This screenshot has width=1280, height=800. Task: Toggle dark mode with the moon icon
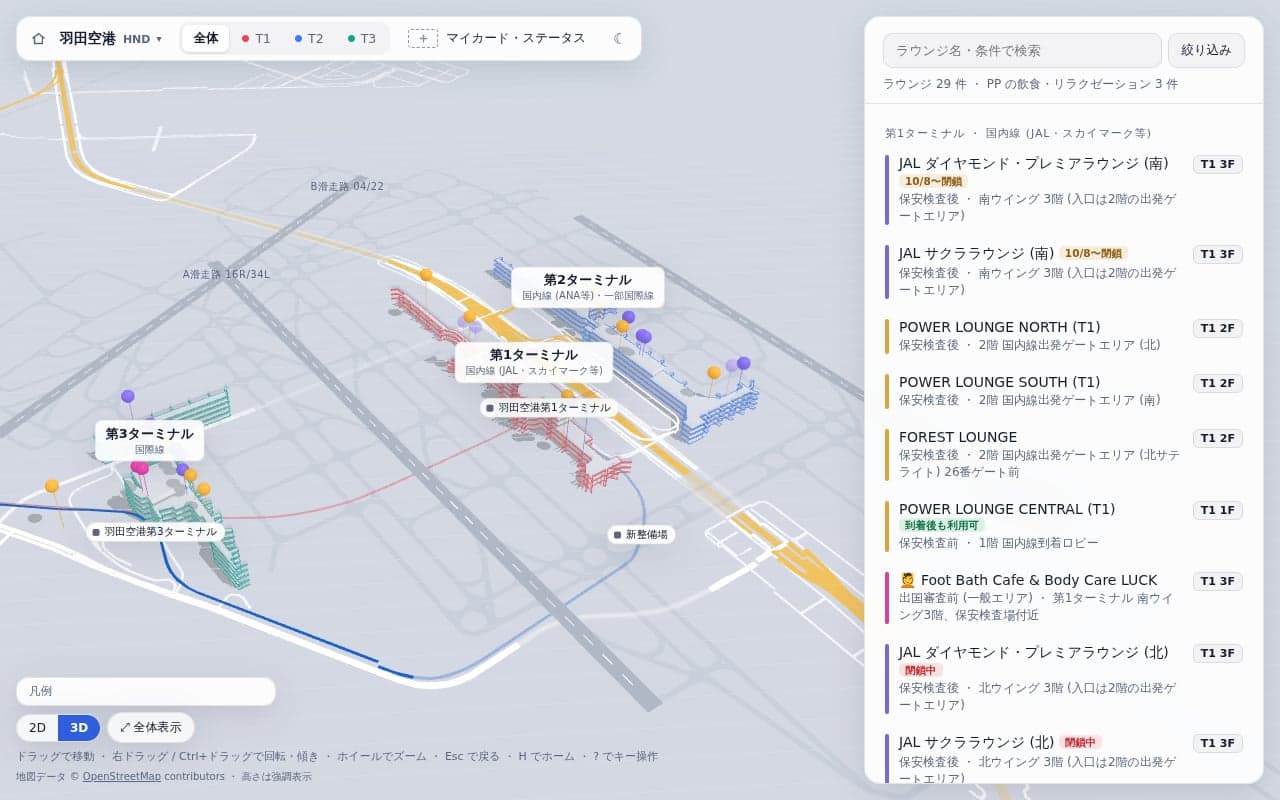click(618, 39)
